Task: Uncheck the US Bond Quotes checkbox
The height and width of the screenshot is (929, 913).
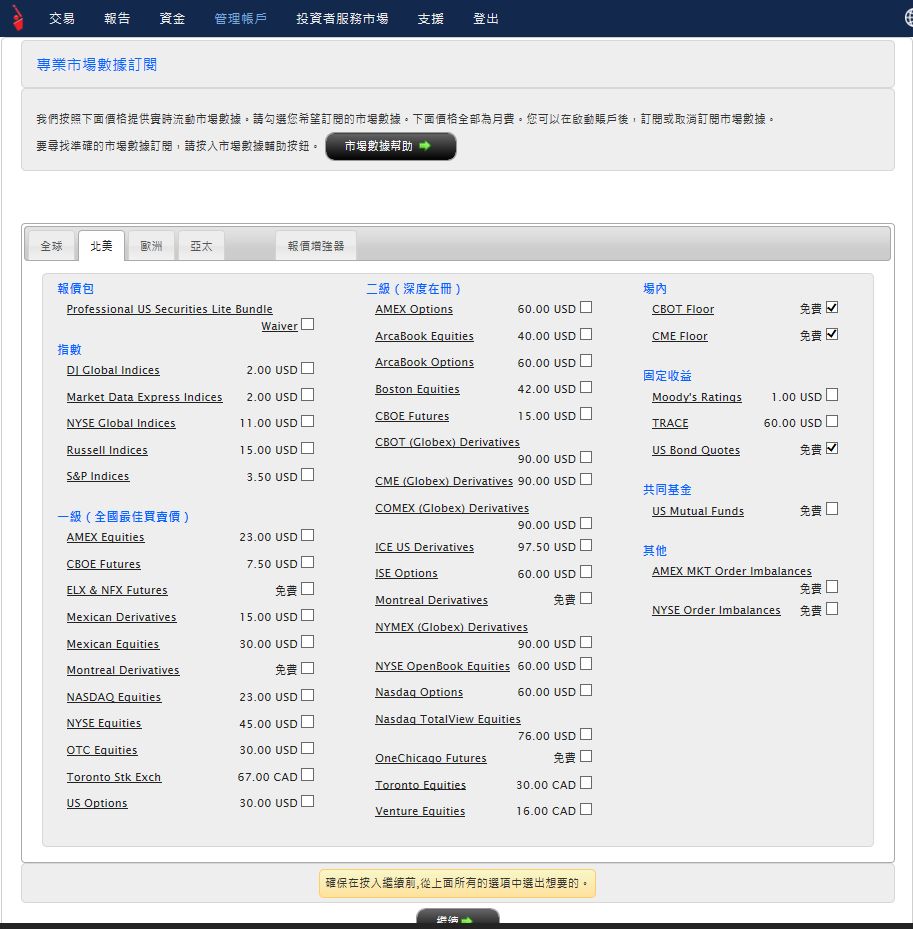Action: (832, 448)
